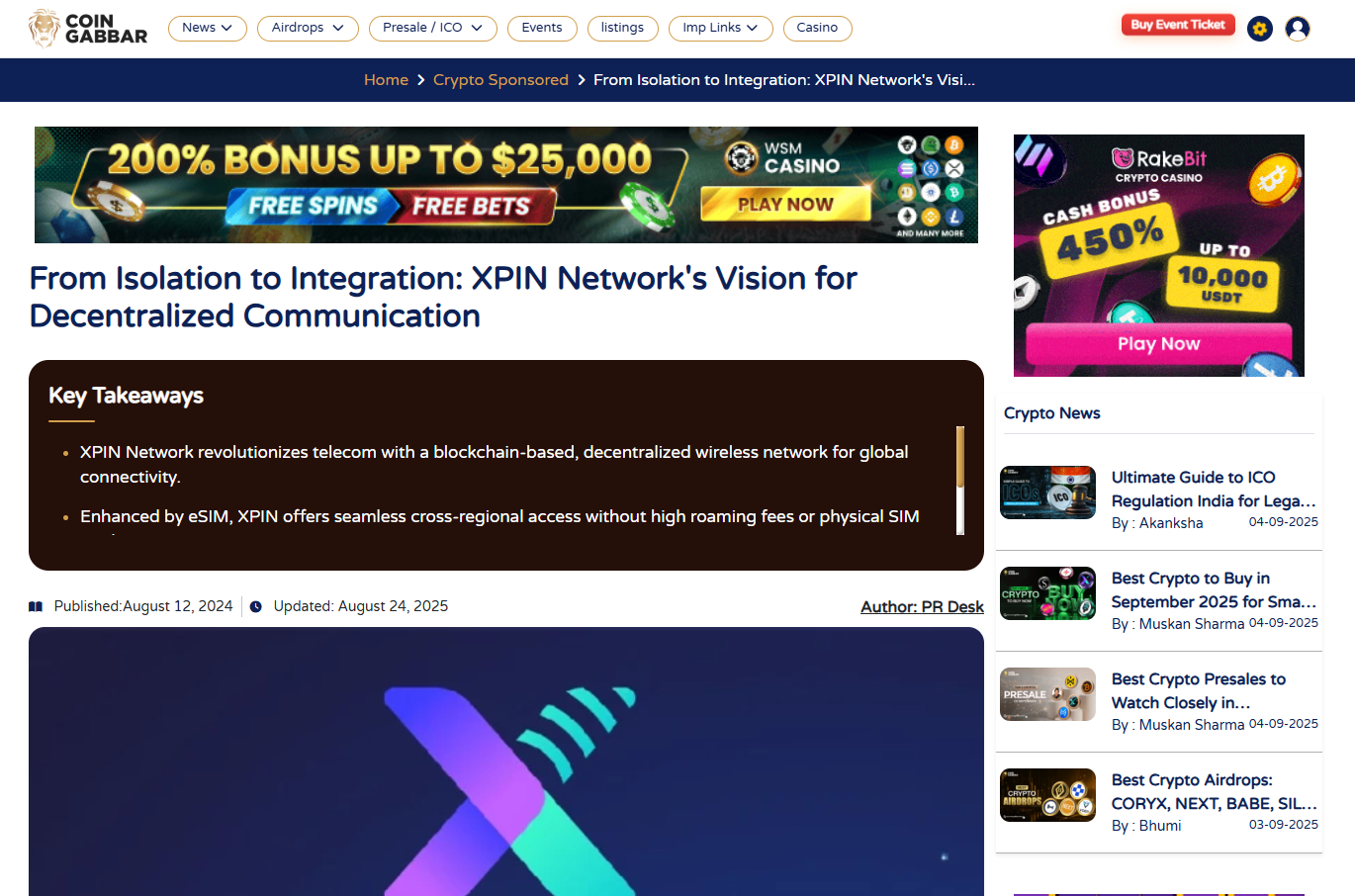Open the user profile icon
The height and width of the screenshot is (896, 1355).
coord(1298,29)
